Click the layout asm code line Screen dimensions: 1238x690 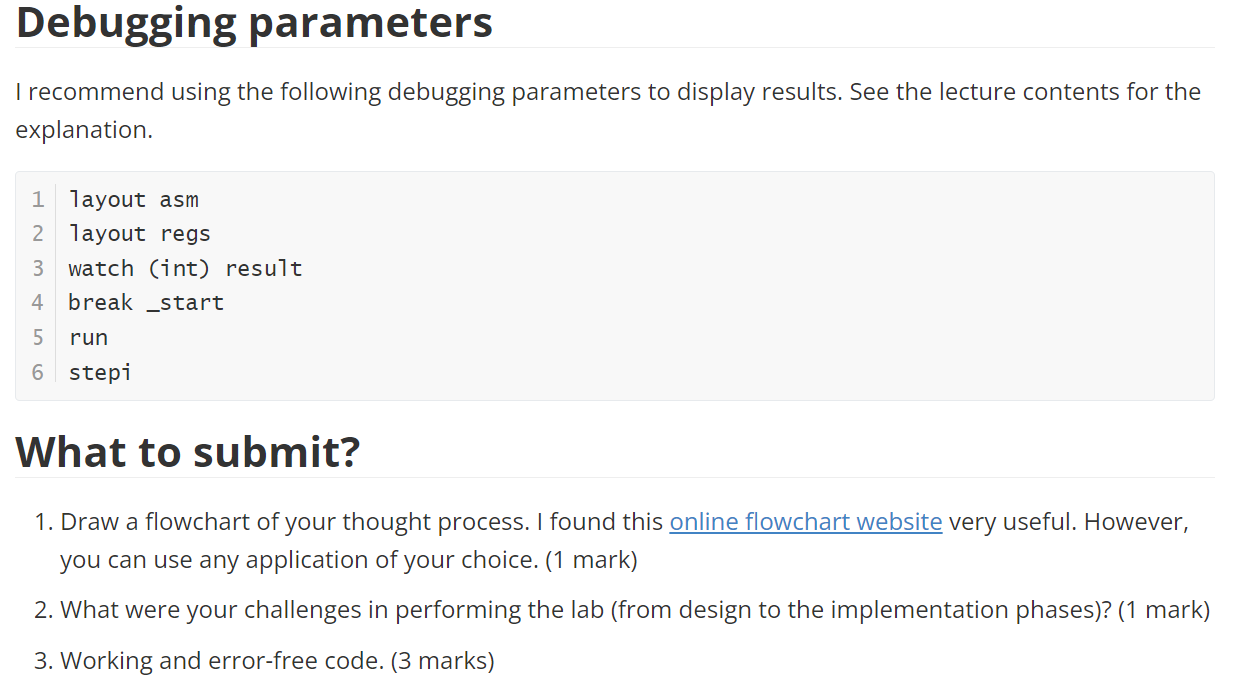(x=133, y=199)
